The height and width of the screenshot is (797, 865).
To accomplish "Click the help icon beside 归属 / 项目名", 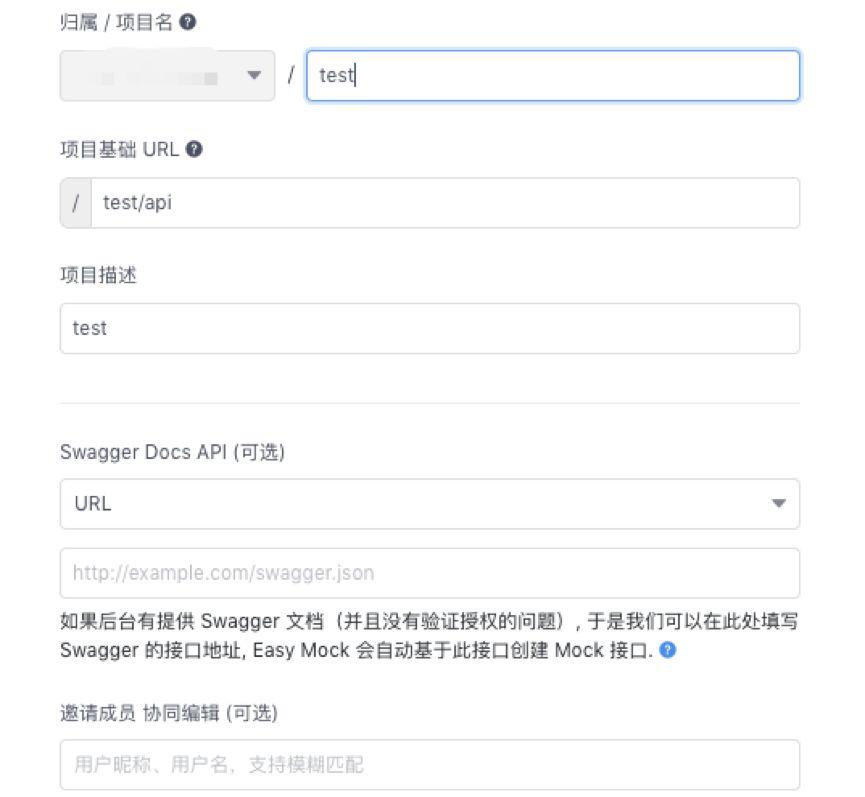I will click(x=187, y=23).
